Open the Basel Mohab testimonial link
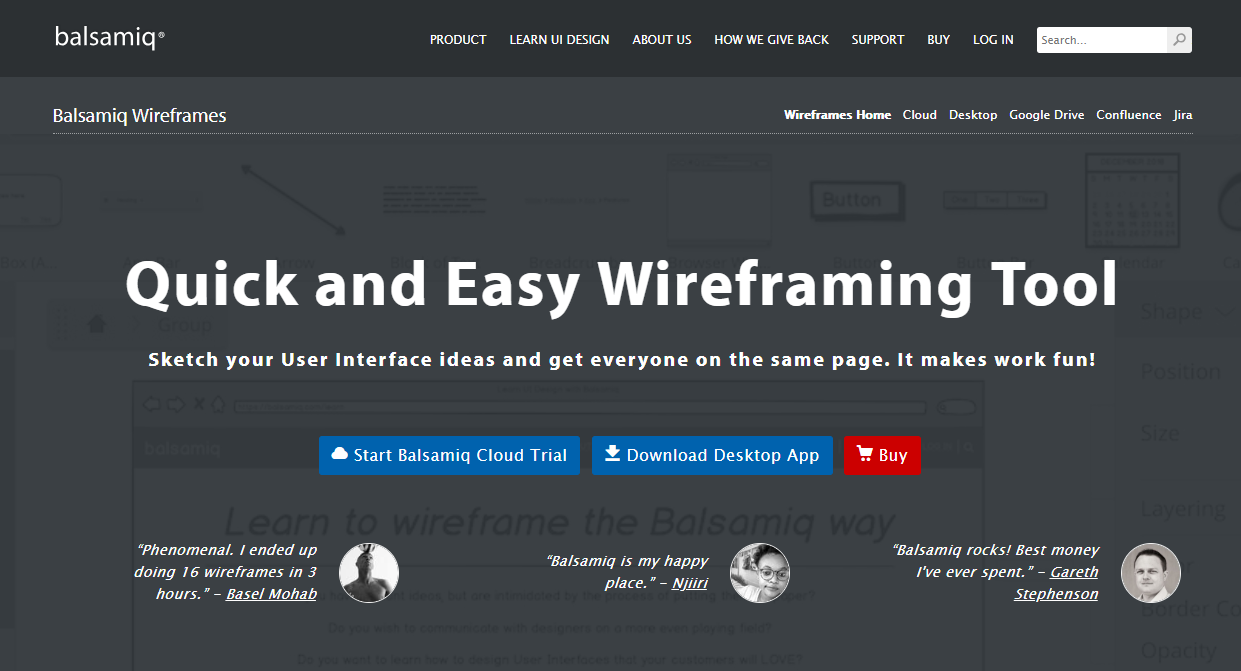Viewport: 1241px width, 671px height. (x=271, y=594)
